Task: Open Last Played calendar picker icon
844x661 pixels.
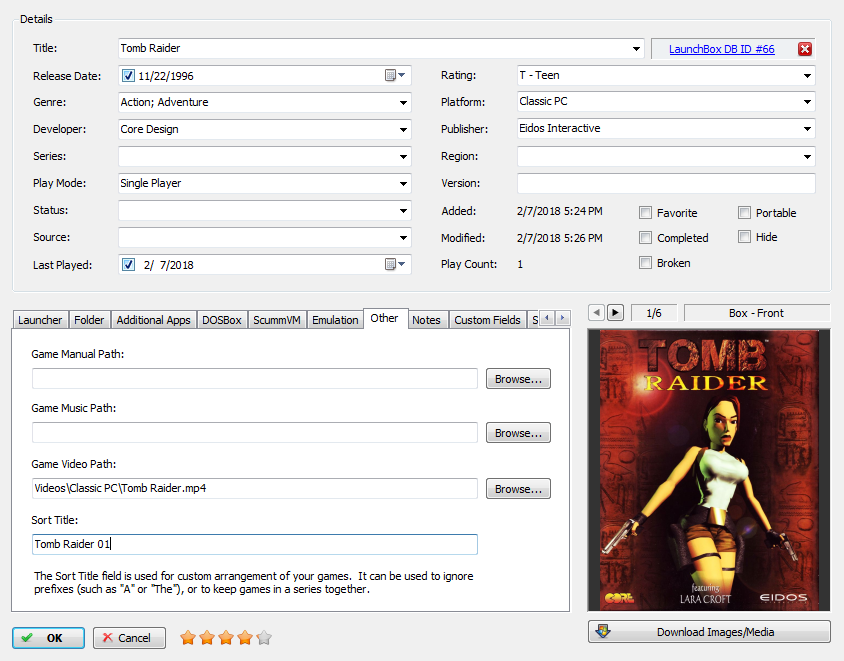Action: (395, 264)
